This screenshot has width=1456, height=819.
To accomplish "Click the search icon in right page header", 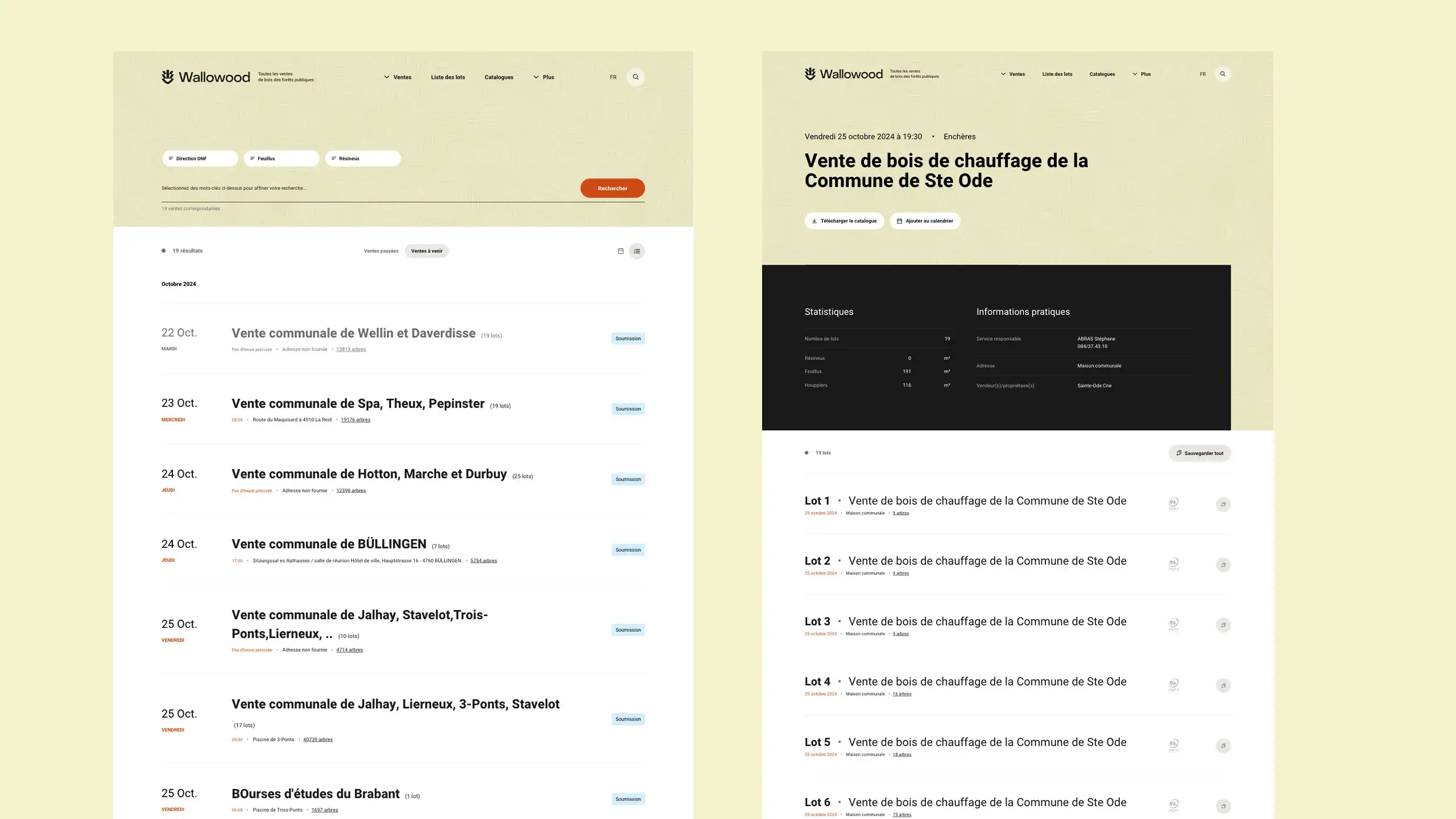I will click(1222, 74).
